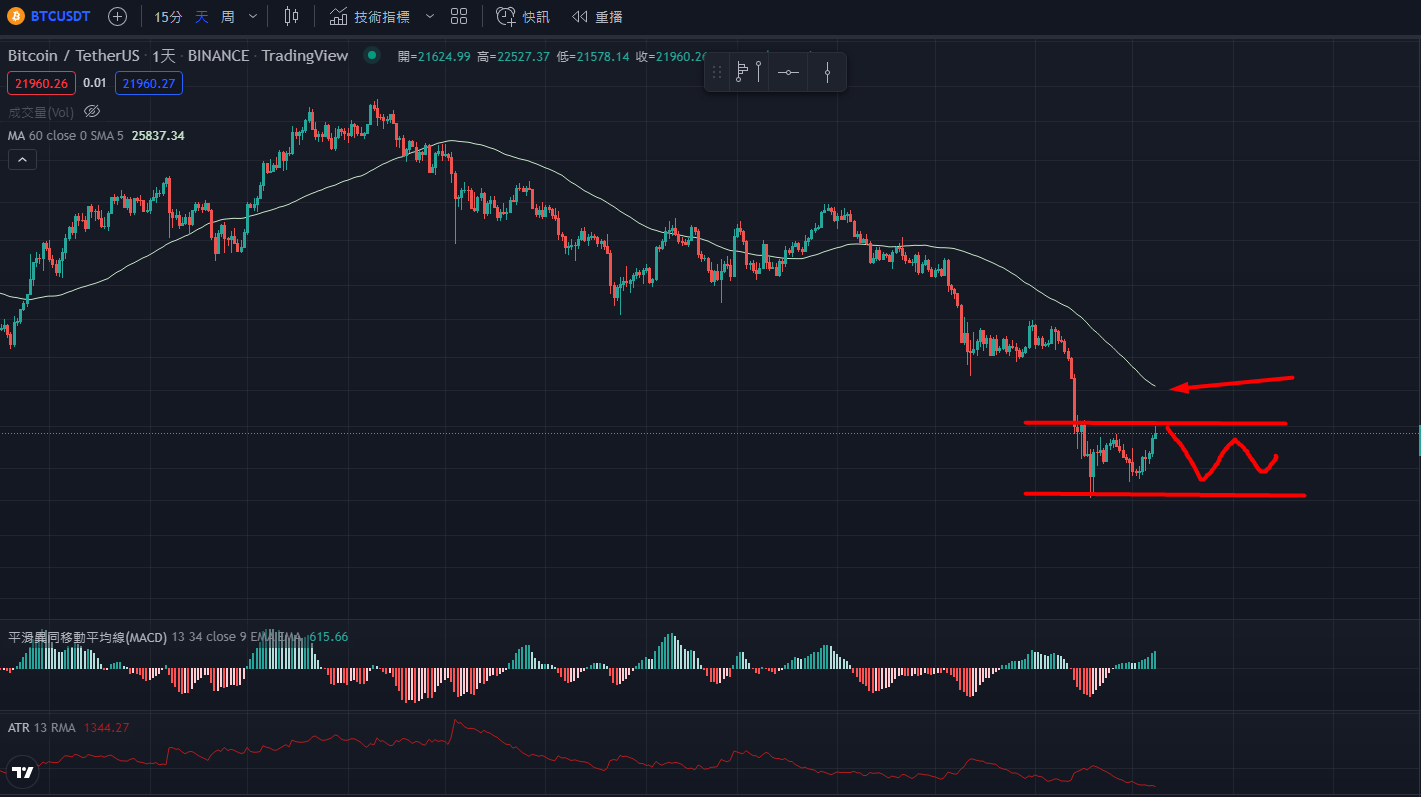Click the green market status dot
This screenshot has height=797, width=1421.
point(372,55)
